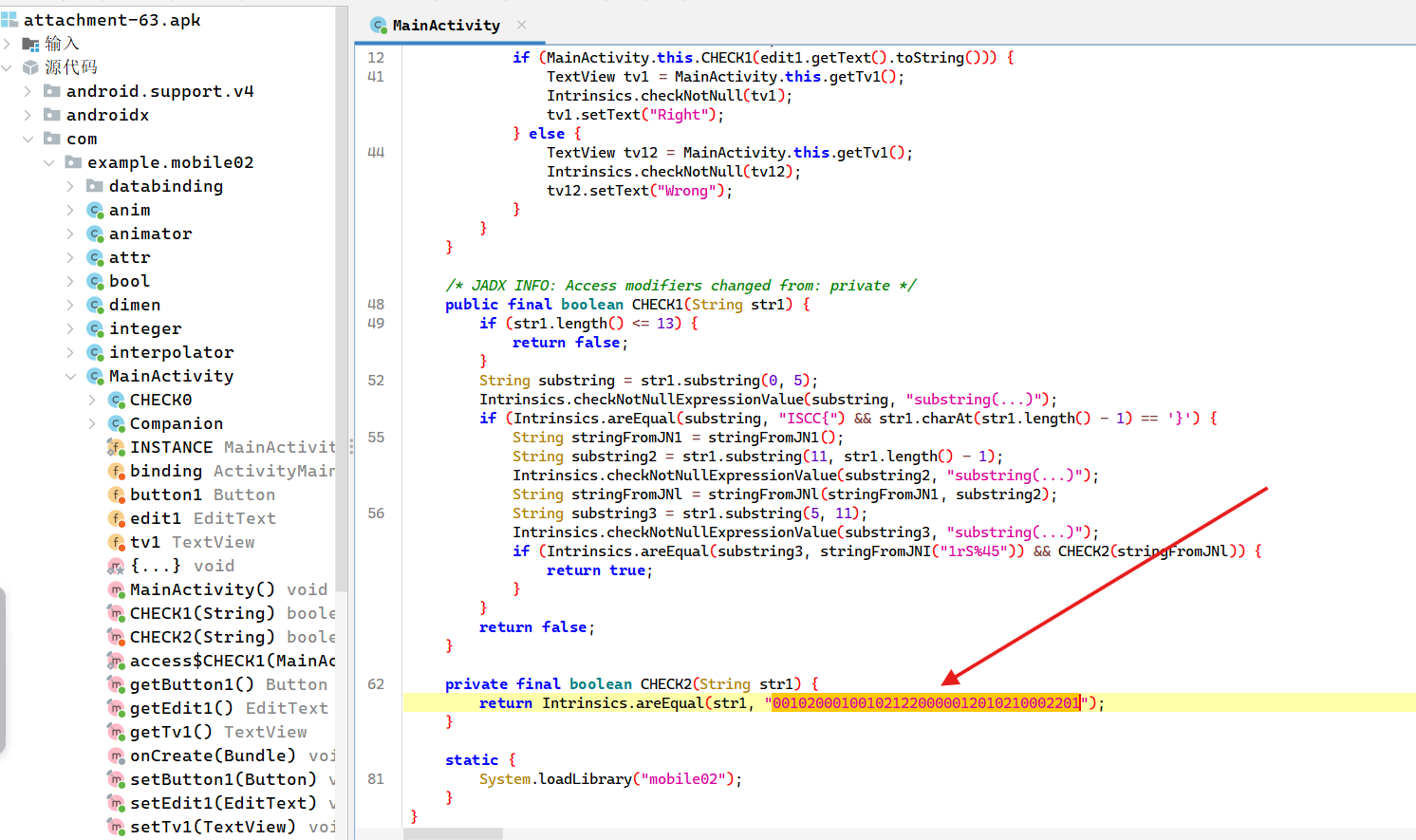1416x840 pixels.
Task: Select setTv1(TextView) method in tree
Action: (x=221, y=827)
